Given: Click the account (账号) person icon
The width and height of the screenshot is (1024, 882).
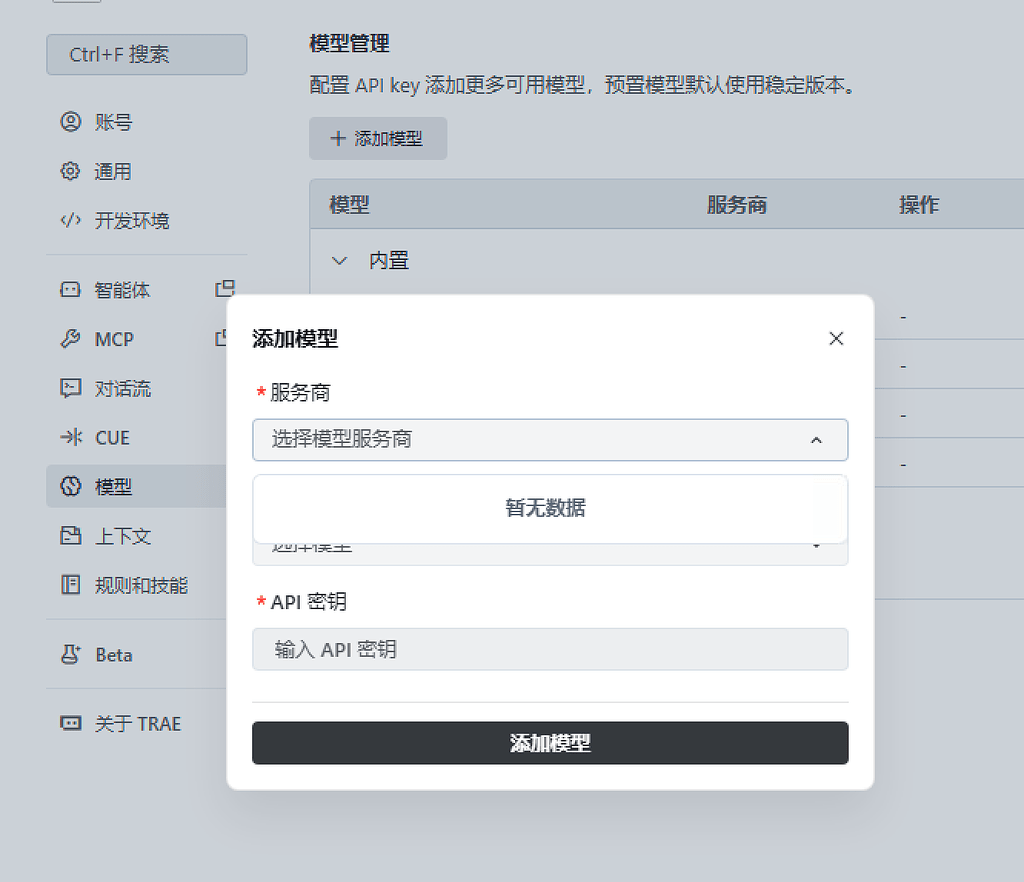Looking at the screenshot, I should tap(71, 121).
